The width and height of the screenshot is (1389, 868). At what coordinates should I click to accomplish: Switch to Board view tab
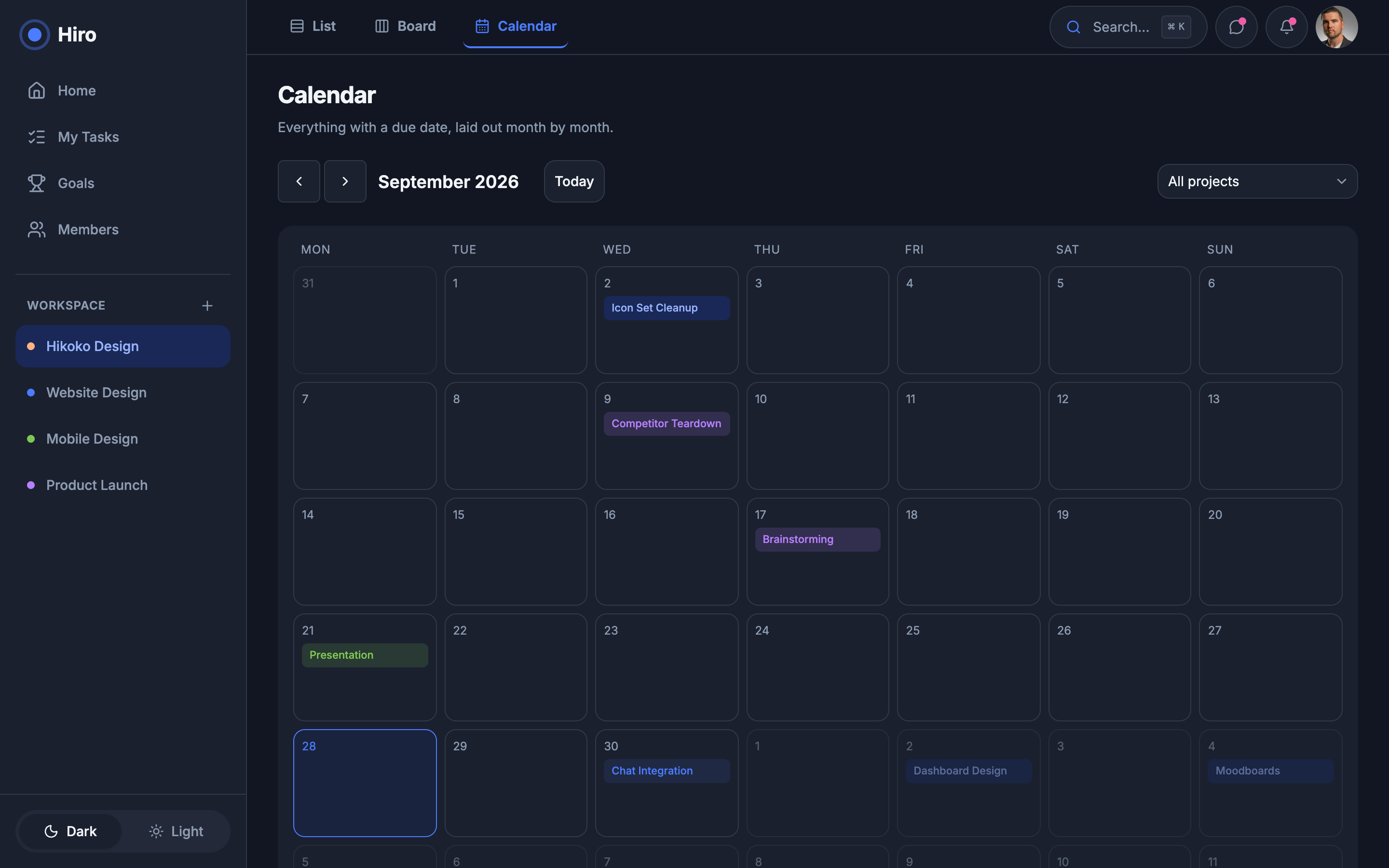[405, 27]
